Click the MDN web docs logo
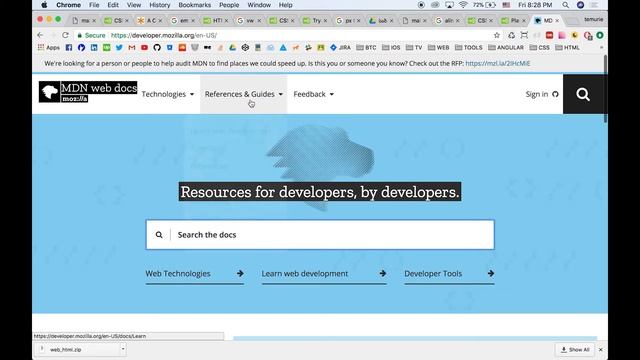Image resolution: width=640 pixels, height=360 pixels. 88,92
